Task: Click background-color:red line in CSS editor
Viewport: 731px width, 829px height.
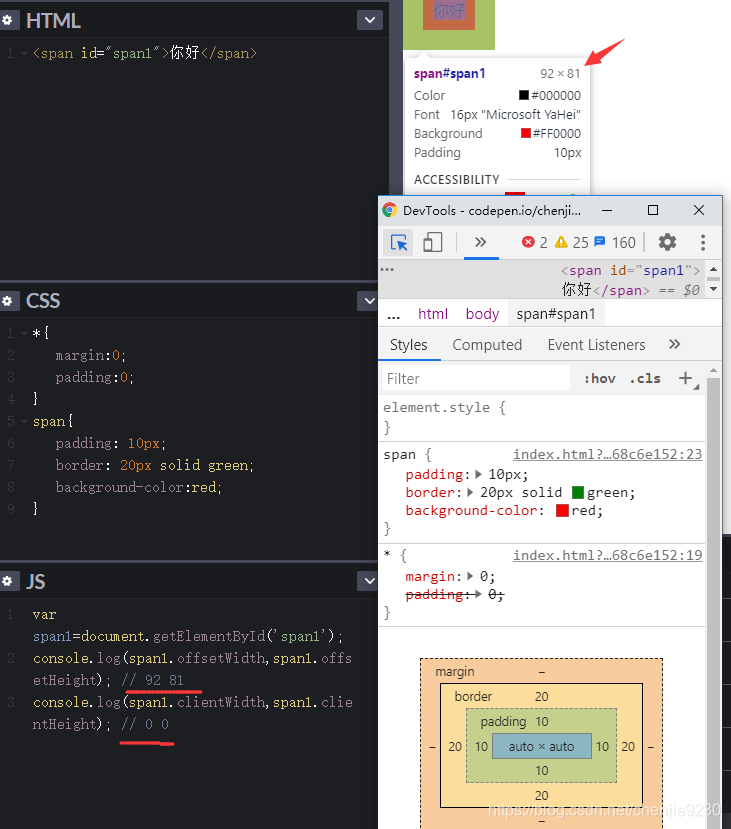Action: click(138, 487)
